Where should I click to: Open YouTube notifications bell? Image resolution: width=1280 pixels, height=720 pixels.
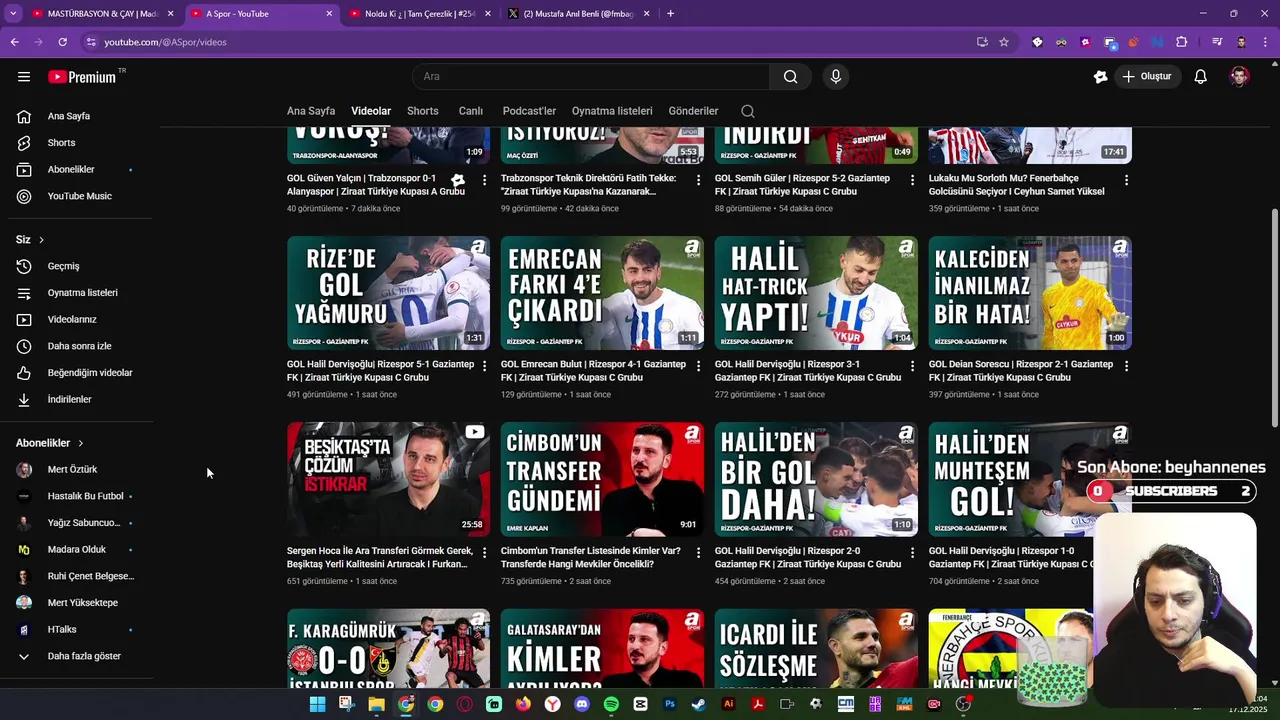click(1201, 77)
